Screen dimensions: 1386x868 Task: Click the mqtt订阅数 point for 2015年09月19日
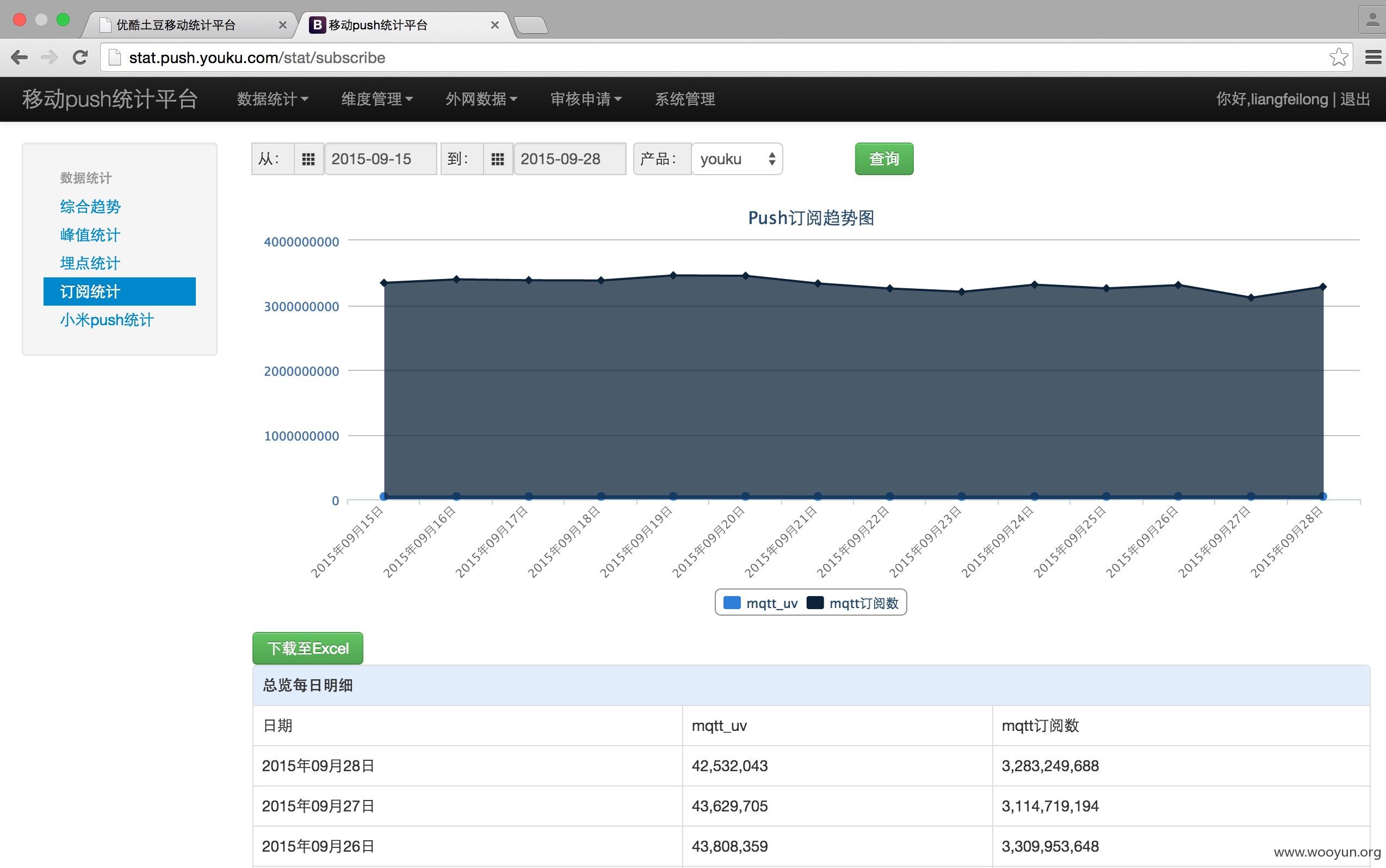(673, 276)
